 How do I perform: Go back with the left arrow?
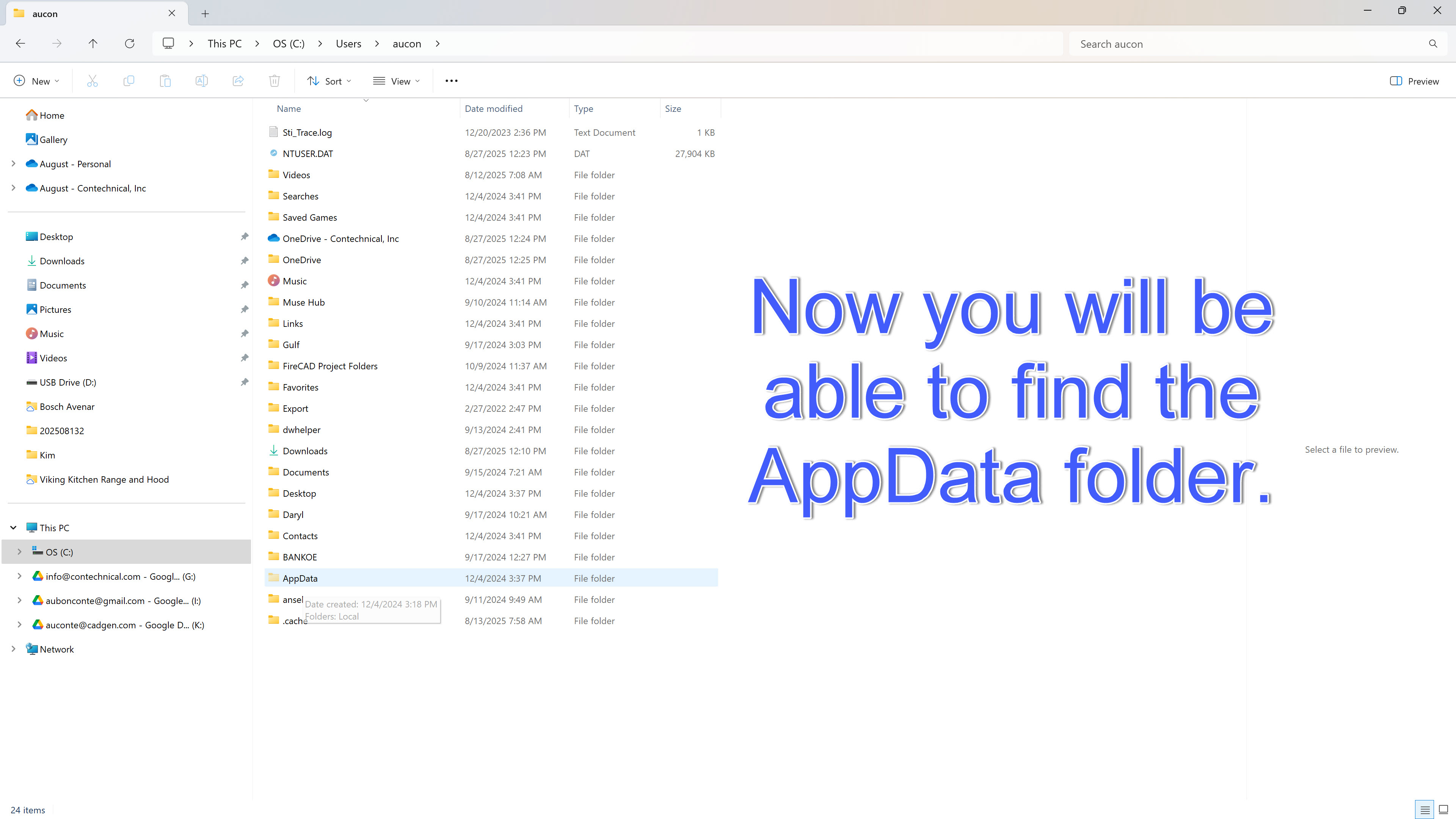pyautogui.click(x=20, y=44)
